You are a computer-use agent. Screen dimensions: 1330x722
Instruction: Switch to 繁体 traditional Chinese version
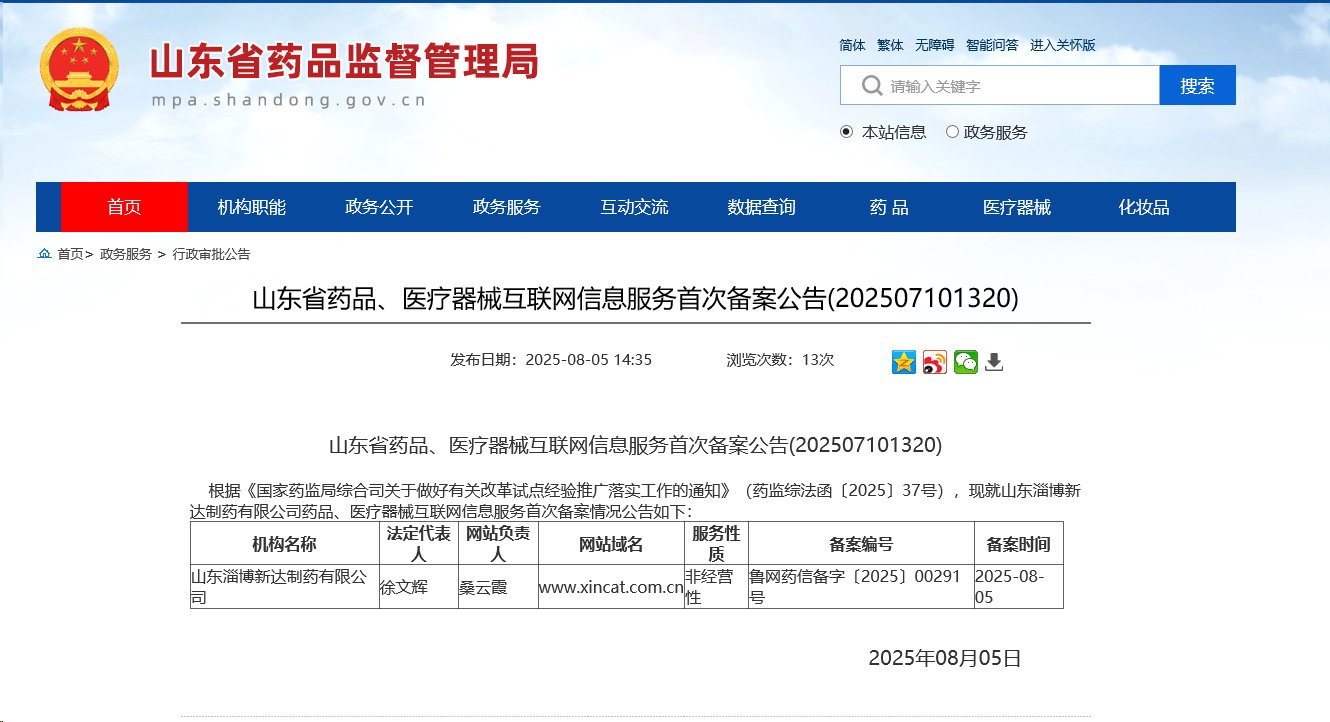click(889, 45)
